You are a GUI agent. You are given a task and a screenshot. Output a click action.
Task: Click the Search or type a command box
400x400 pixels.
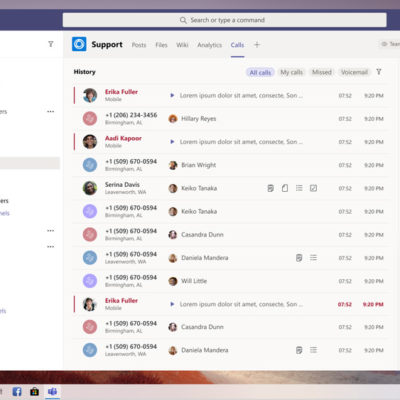click(224, 20)
